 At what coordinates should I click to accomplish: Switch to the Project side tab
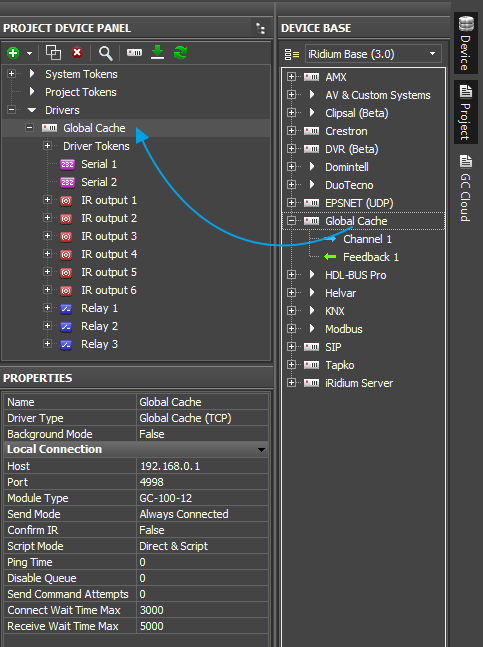[466, 112]
